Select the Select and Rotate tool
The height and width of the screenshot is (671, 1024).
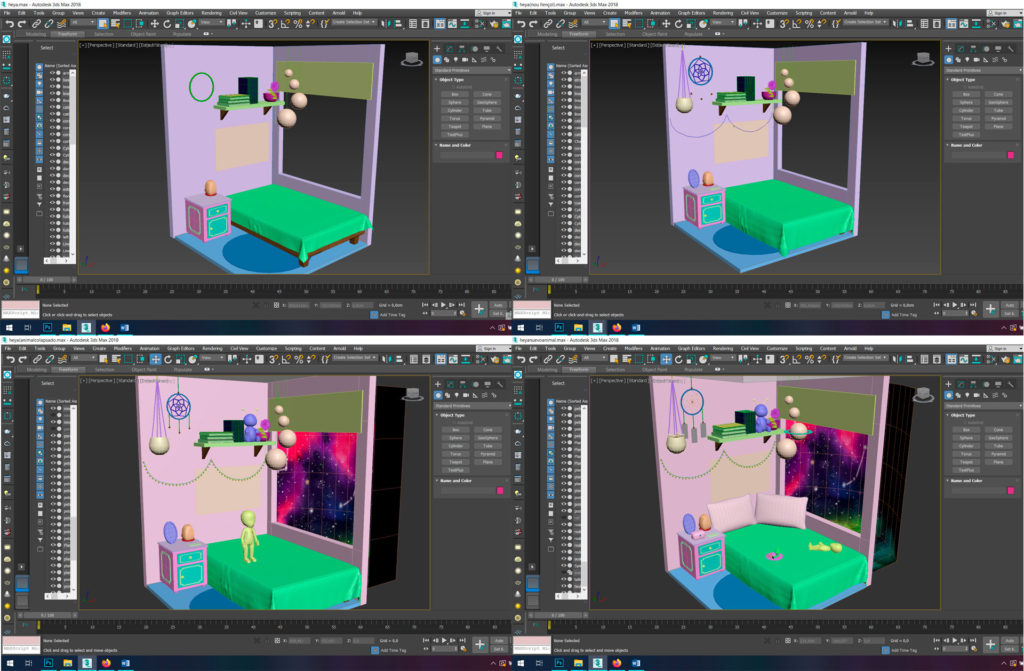point(166,23)
